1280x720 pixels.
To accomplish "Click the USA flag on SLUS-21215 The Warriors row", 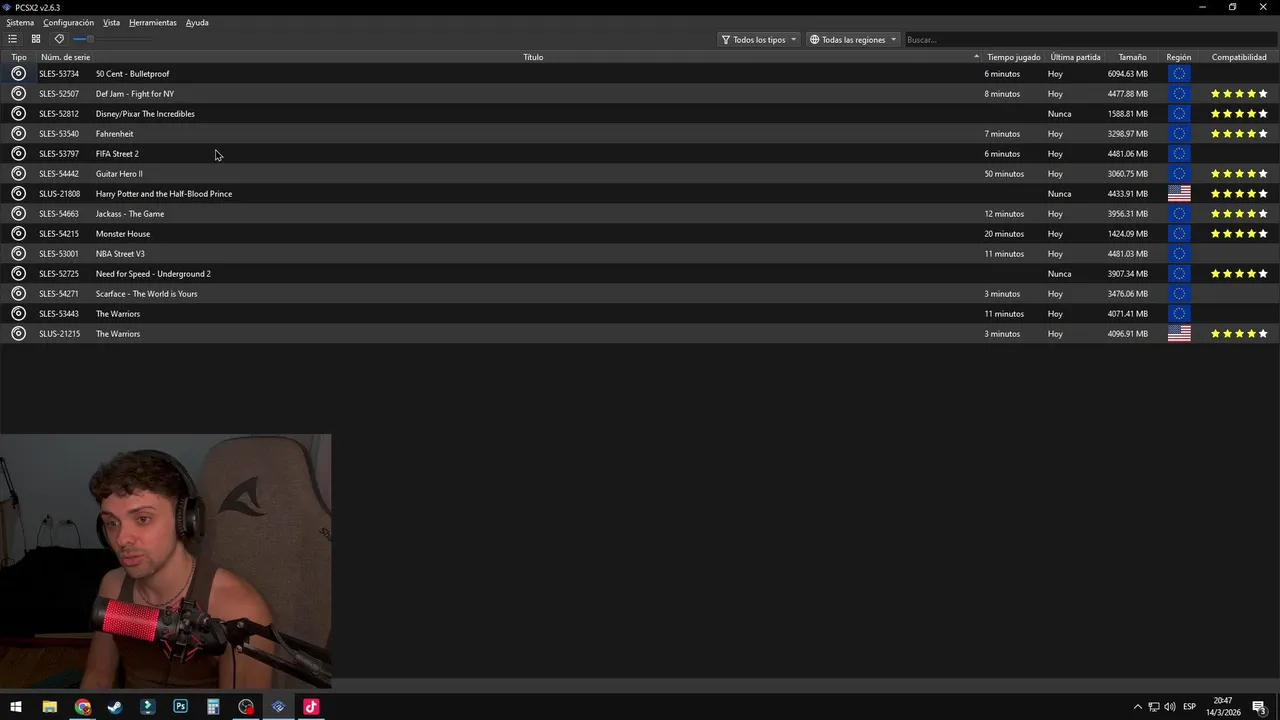I will click(1179, 333).
